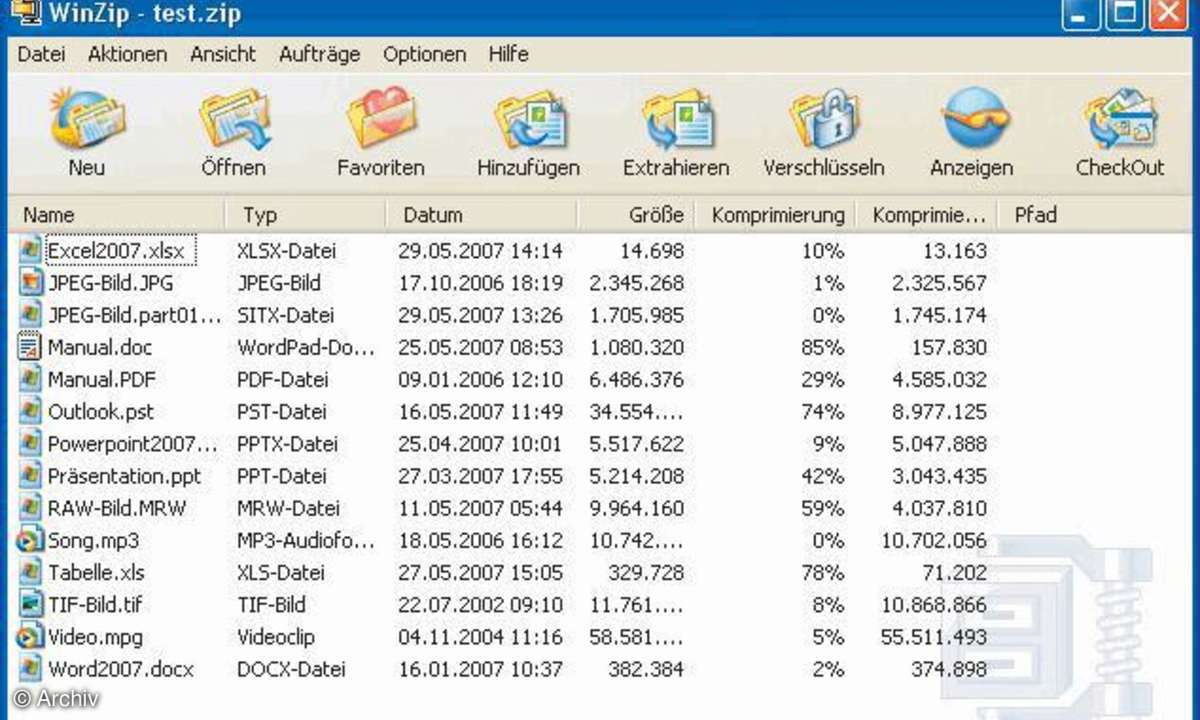Select file name JPEG-Bild.JPG
The image size is (1200, 720).
(110, 283)
